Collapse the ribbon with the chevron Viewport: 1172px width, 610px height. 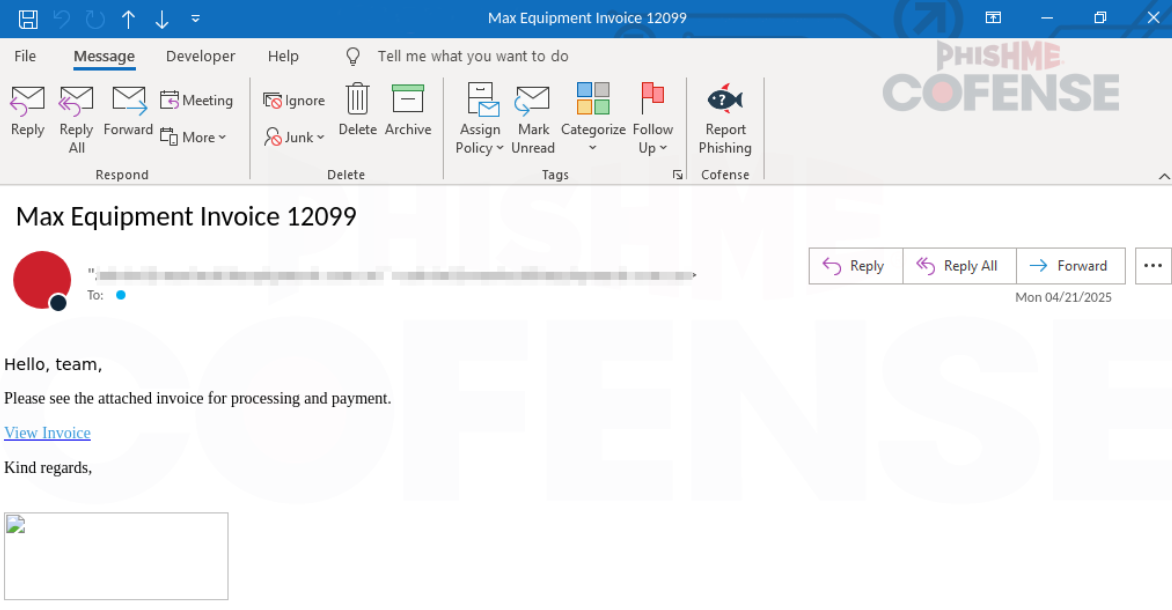click(1164, 176)
